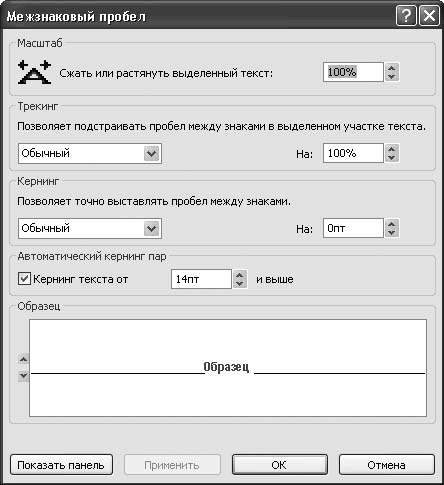Click the sample preview down arrow
The image size is (444, 485).
pyautogui.click(x=23, y=375)
